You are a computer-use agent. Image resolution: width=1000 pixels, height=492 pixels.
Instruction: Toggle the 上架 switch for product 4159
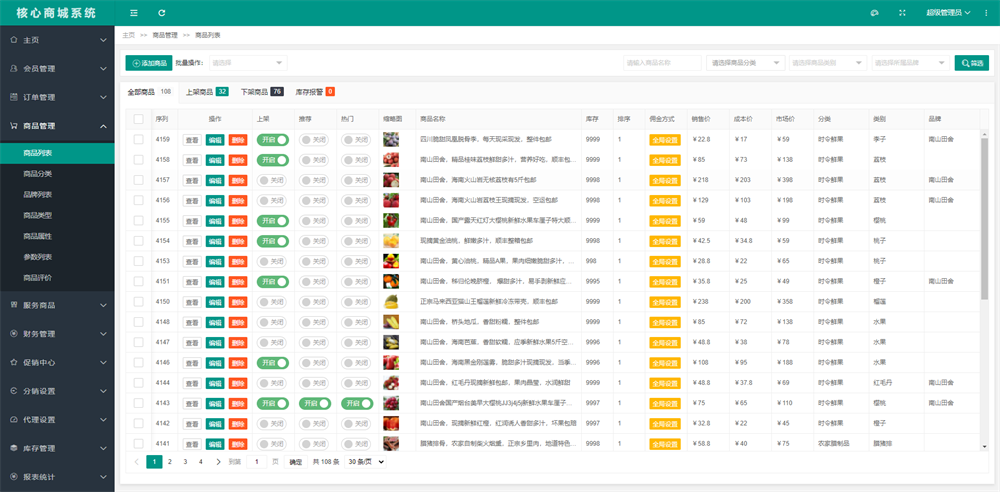click(x=272, y=139)
